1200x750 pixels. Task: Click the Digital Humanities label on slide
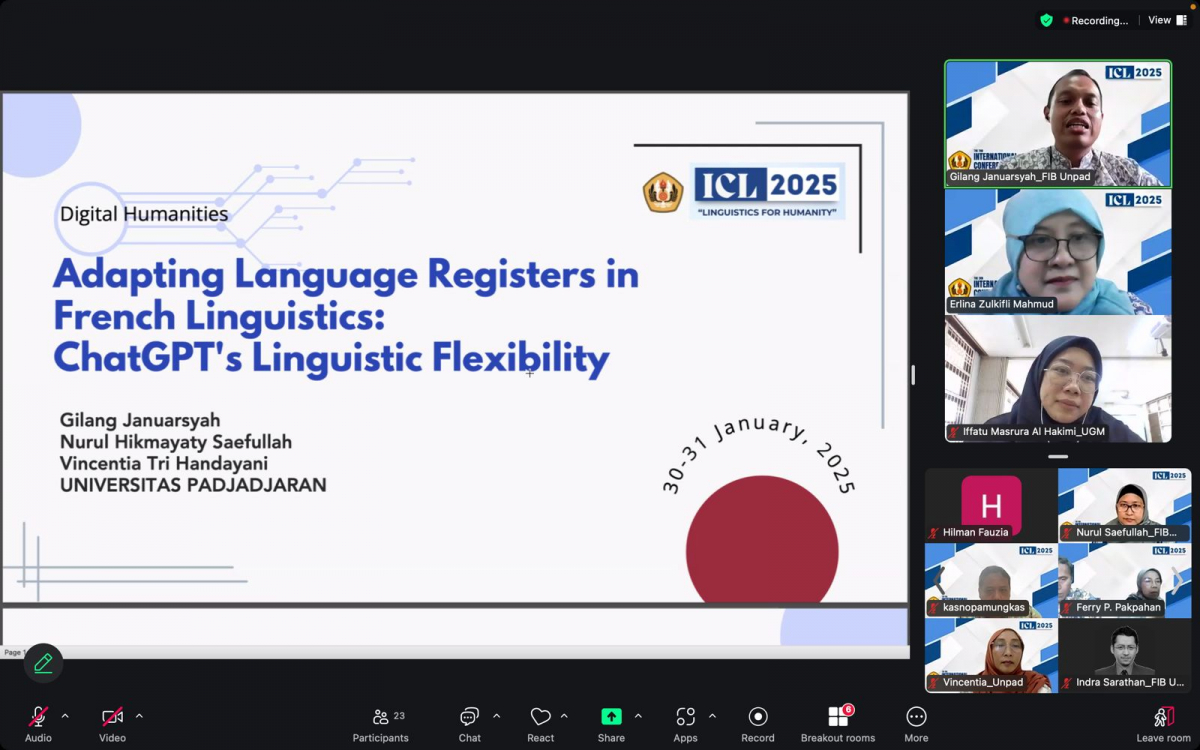pyautogui.click(x=144, y=214)
